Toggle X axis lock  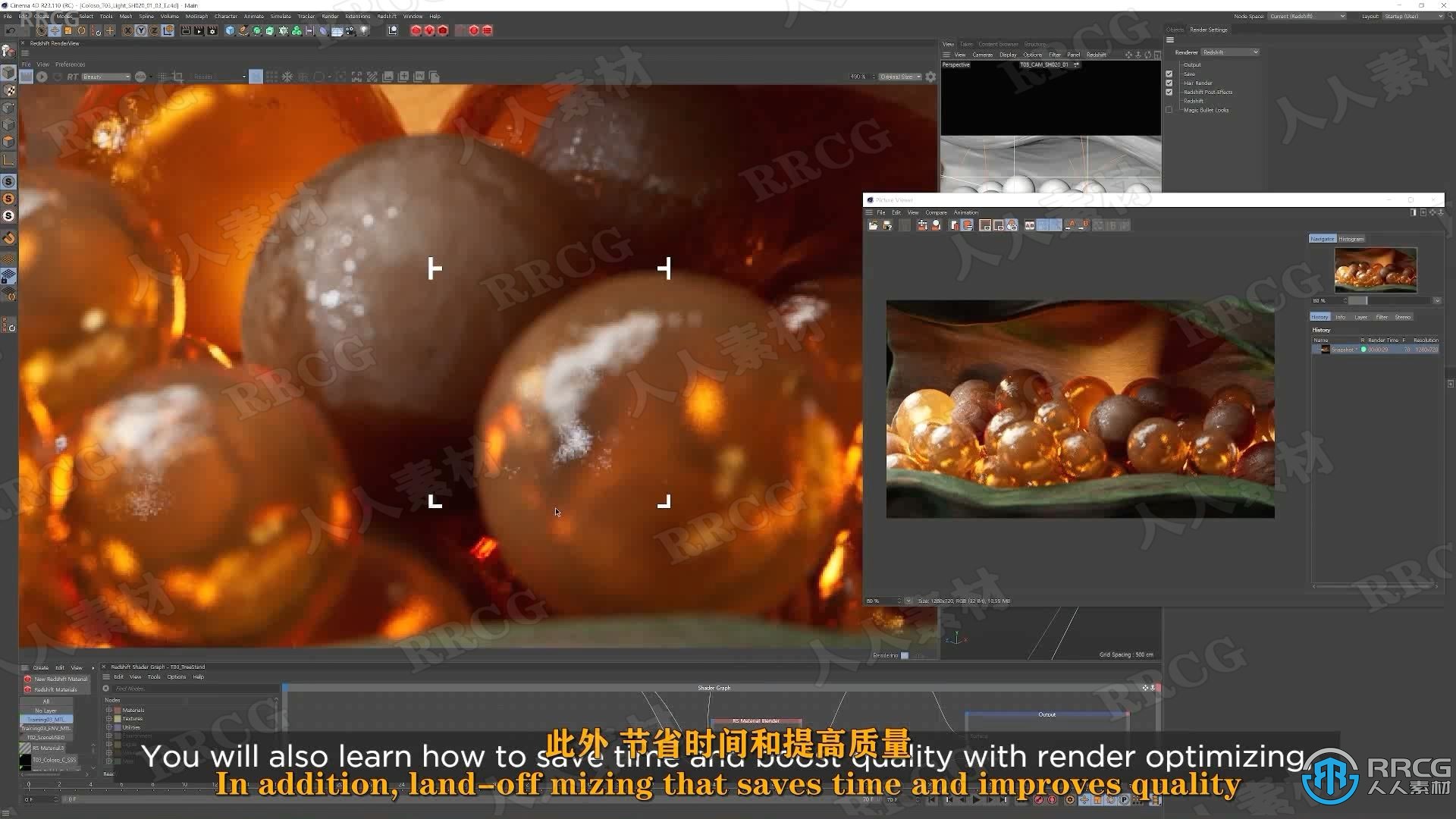127,31
